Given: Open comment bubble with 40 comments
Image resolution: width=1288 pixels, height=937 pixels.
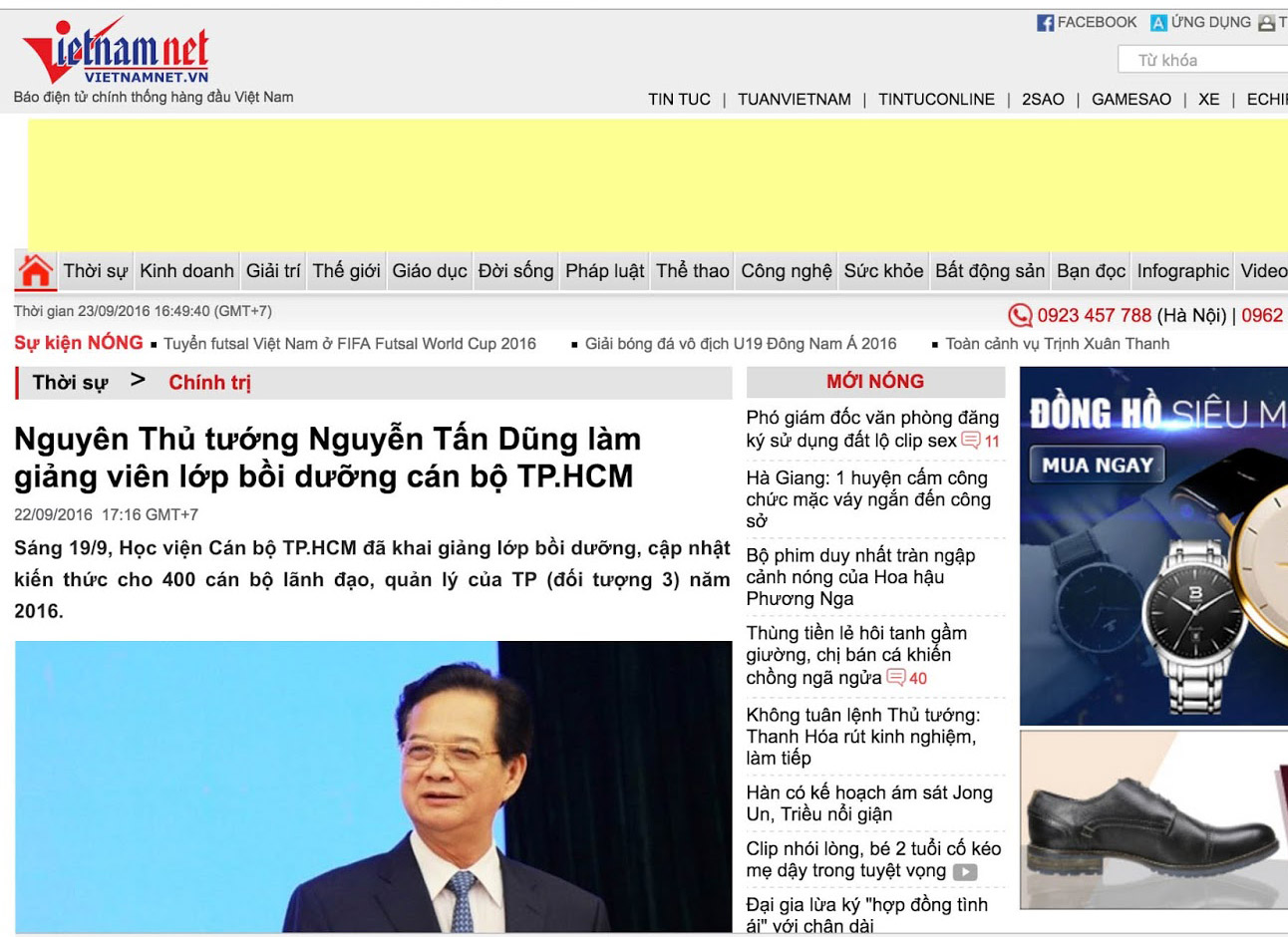Looking at the screenshot, I should [x=896, y=678].
